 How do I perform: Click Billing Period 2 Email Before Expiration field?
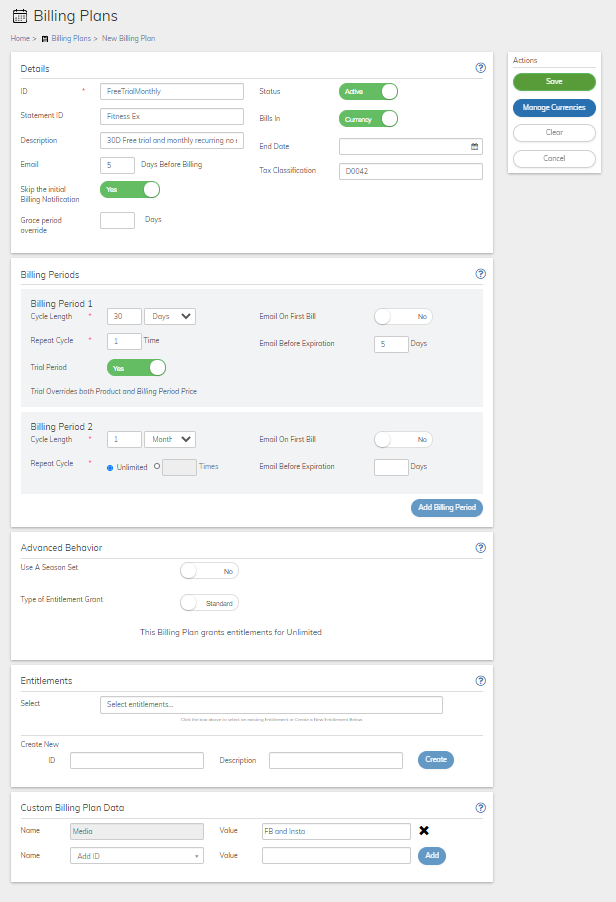pos(391,467)
